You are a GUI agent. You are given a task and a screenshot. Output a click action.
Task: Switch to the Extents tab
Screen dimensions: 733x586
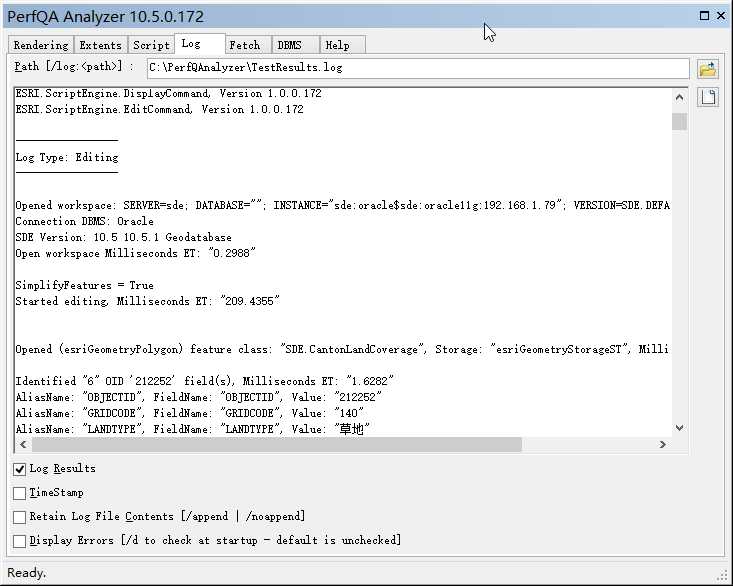[x=101, y=45]
